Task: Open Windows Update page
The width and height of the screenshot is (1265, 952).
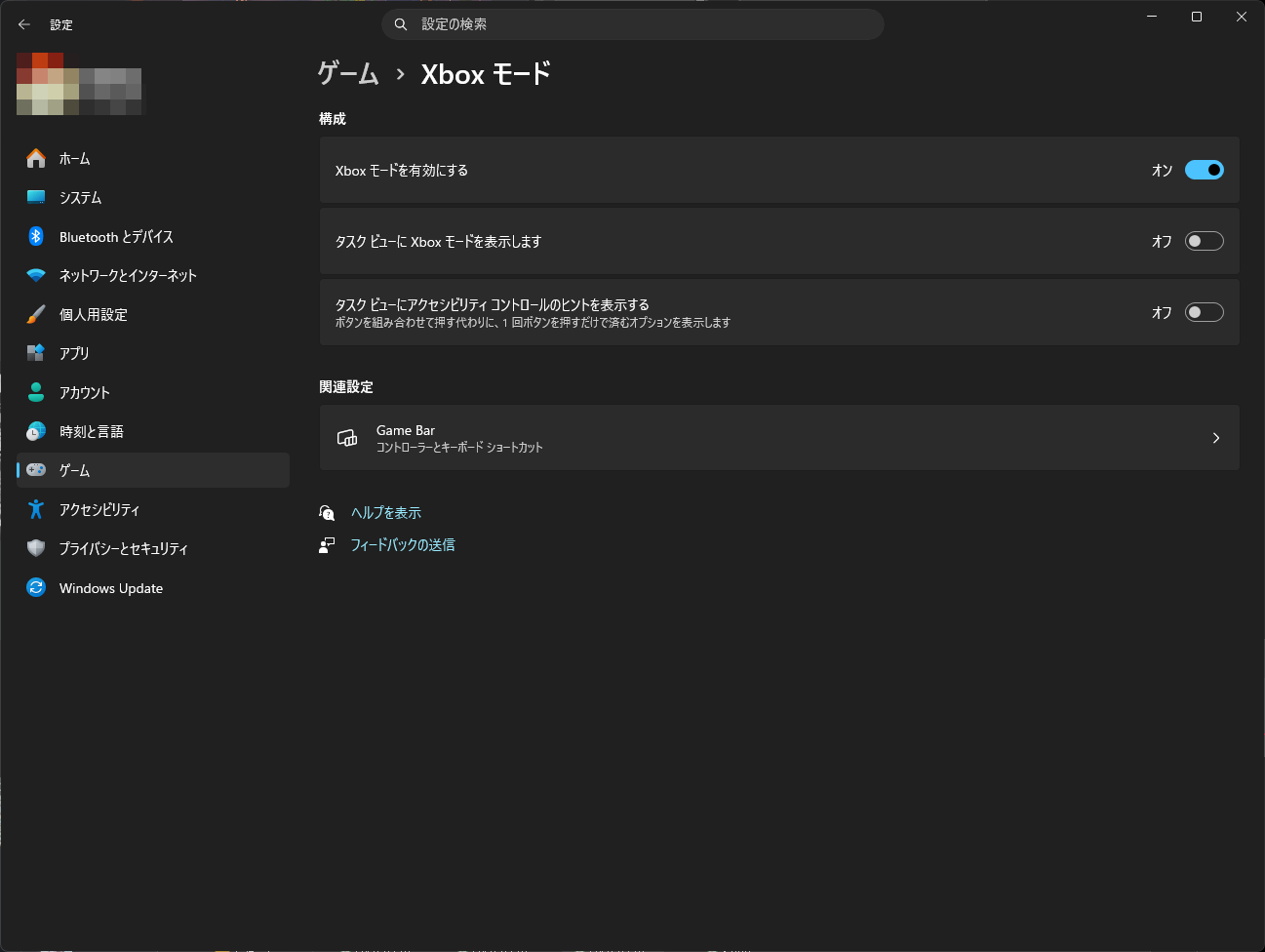Action: 153,587
